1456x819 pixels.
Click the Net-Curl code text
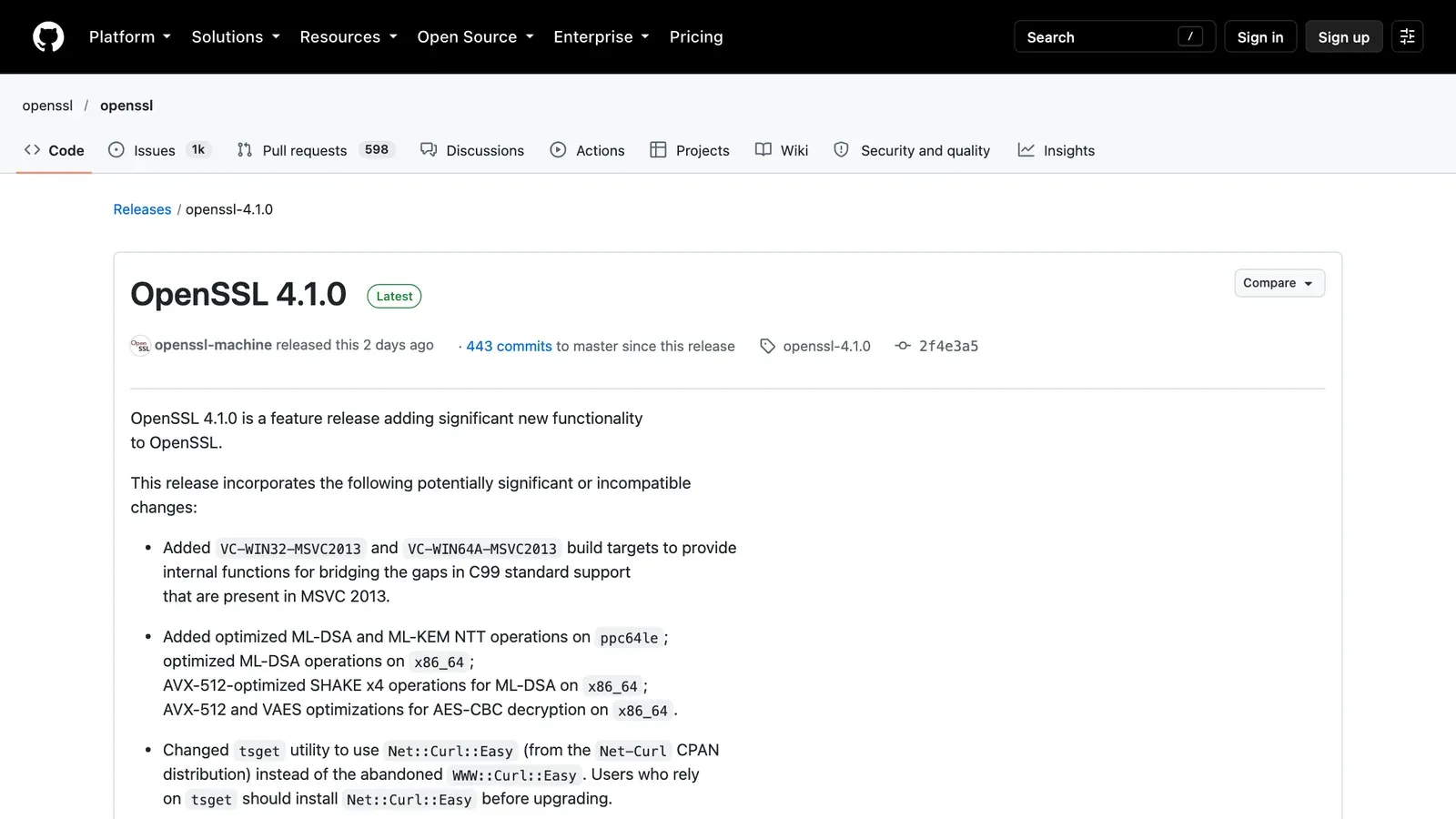(x=633, y=751)
